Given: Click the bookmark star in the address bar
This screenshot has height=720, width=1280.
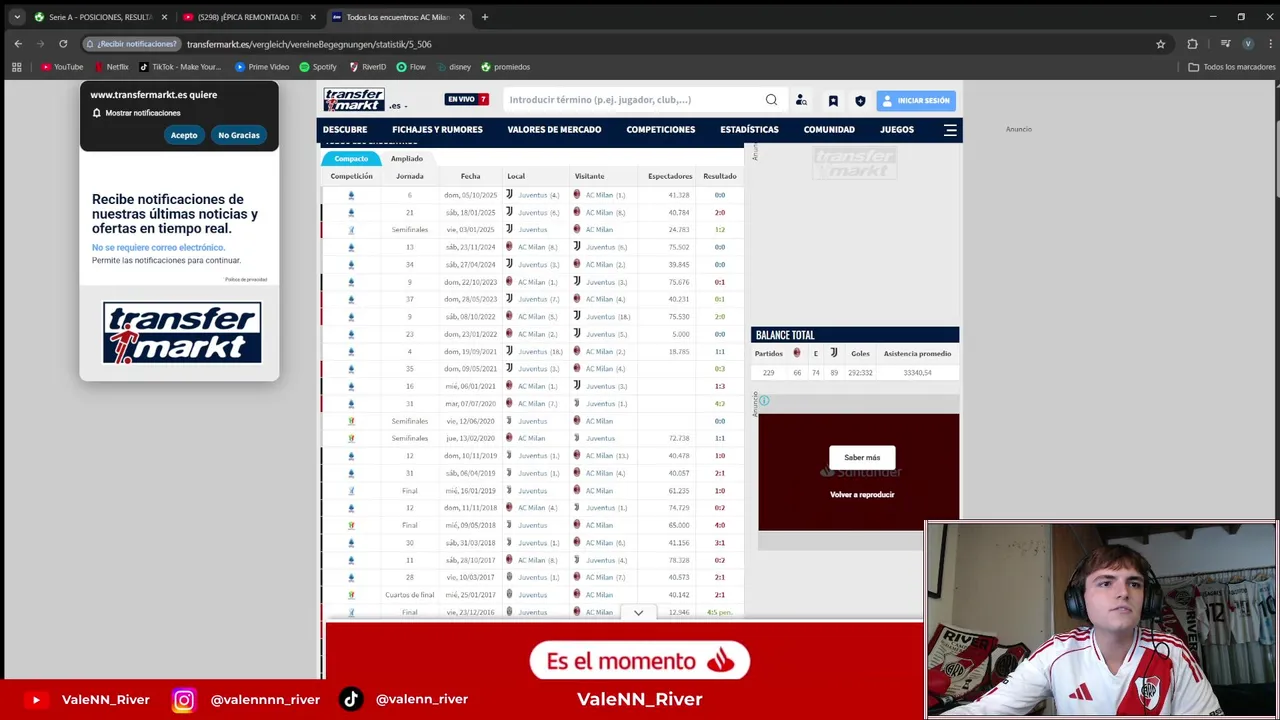Looking at the screenshot, I should pyautogui.click(x=1160, y=44).
